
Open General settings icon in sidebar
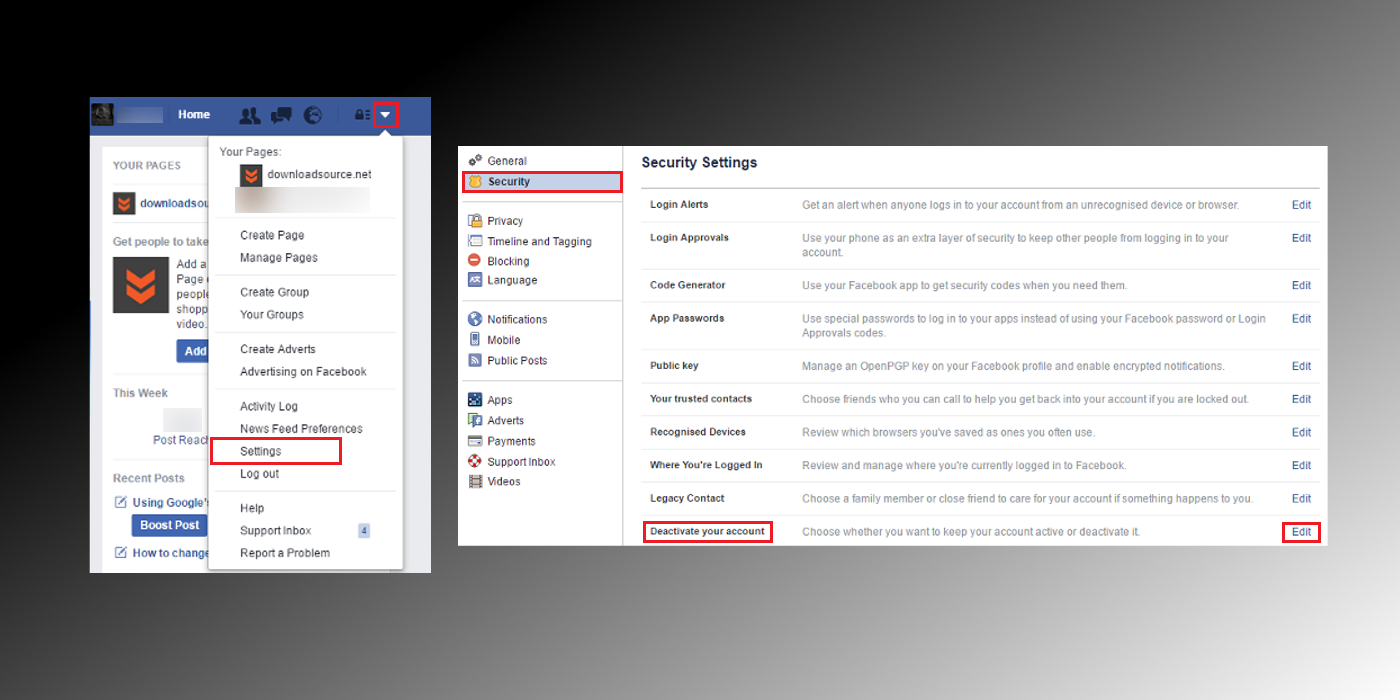[x=475, y=160]
